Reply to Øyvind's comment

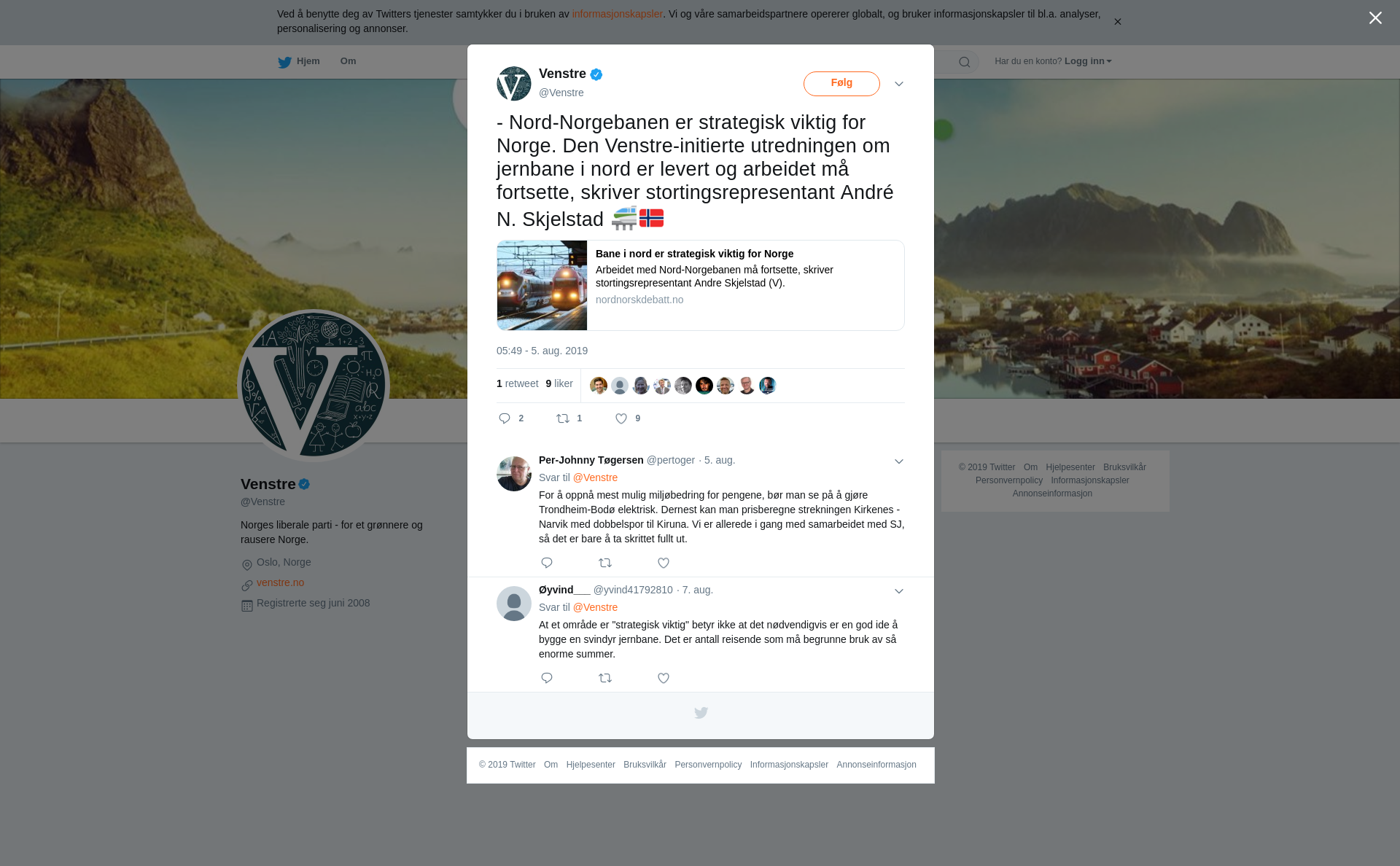click(x=547, y=678)
